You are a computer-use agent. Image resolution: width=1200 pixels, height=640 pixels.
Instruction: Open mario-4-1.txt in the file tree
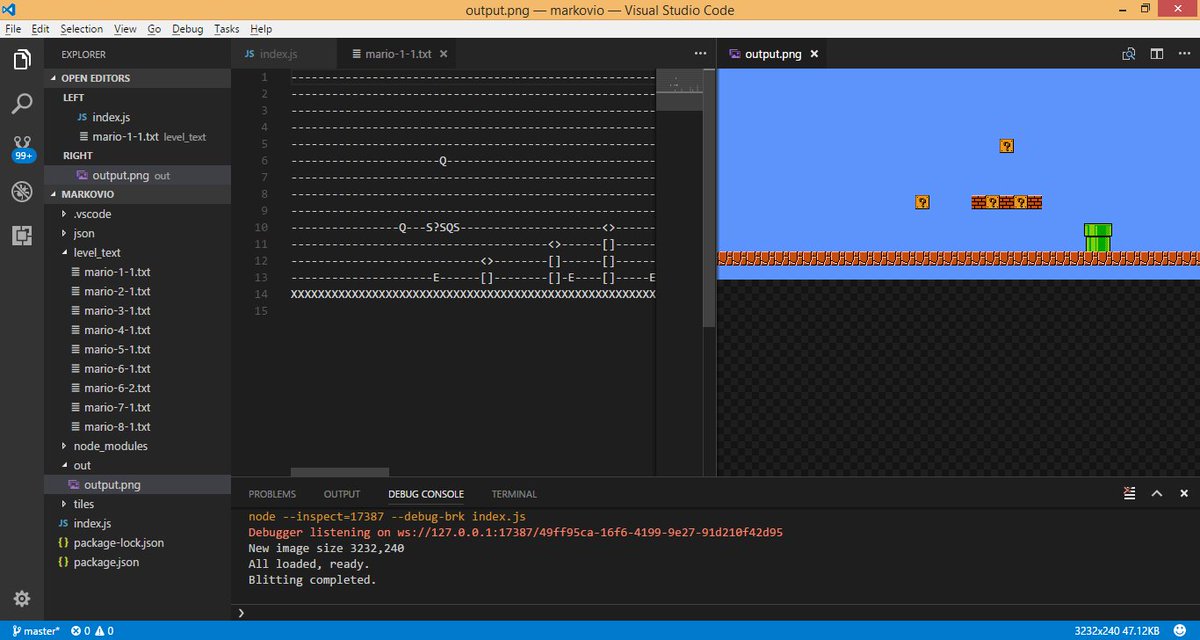[x=138, y=330]
